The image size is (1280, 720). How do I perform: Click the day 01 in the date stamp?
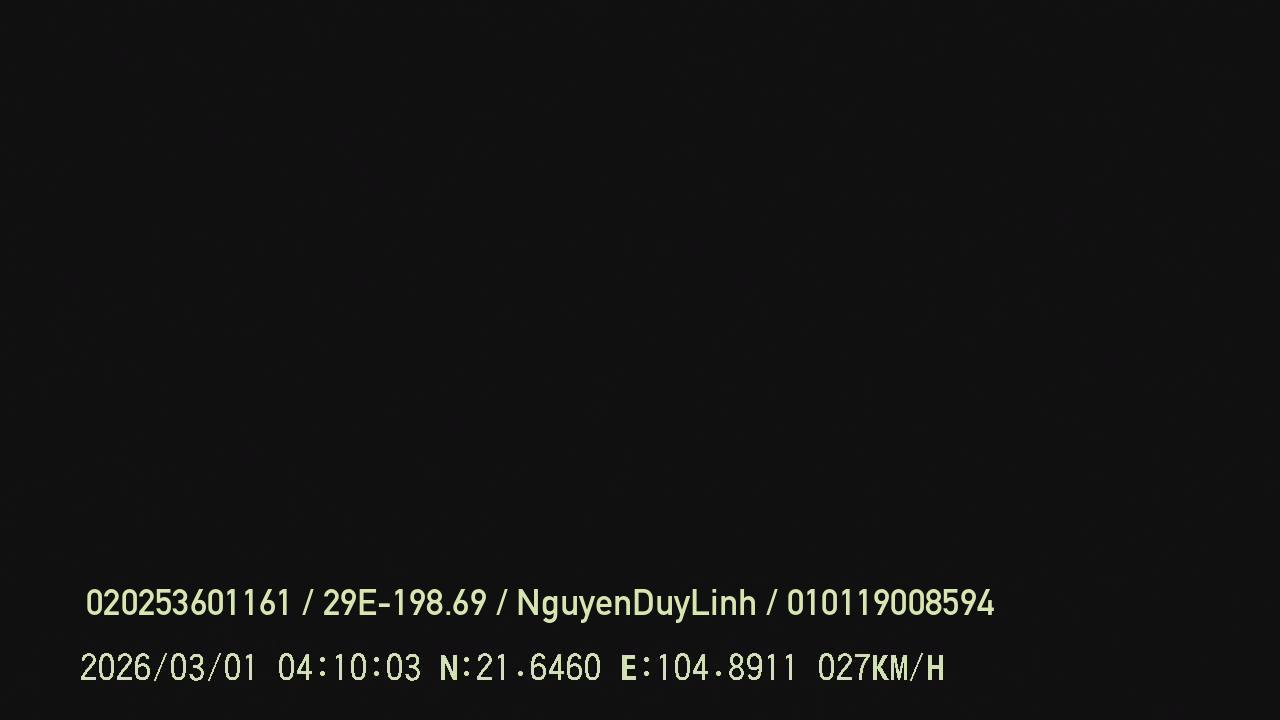click(x=238, y=668)
